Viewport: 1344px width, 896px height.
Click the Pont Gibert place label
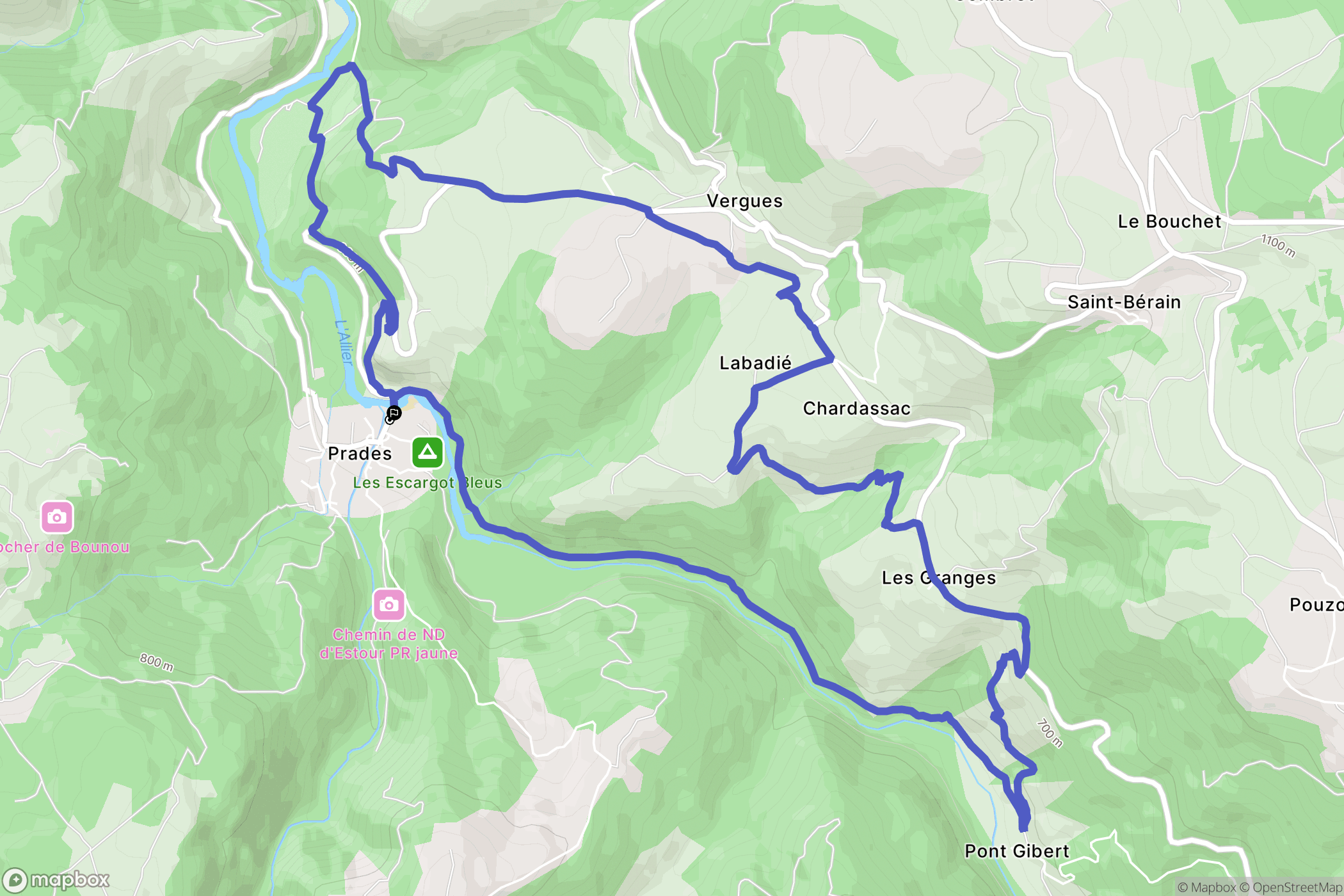(1017, 851)
